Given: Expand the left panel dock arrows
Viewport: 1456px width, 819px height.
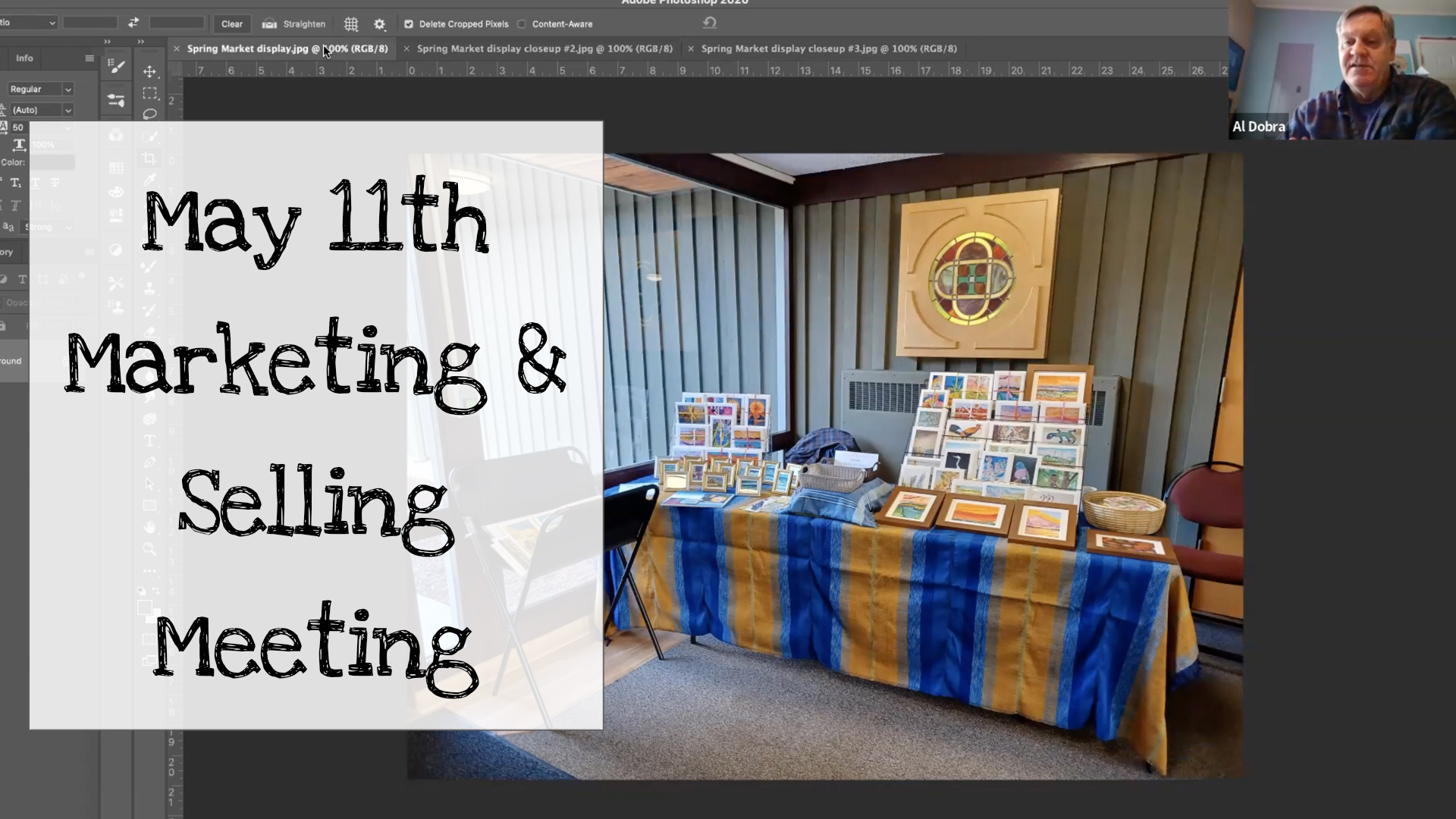Looking at the screenshot, I should point(107,42).
